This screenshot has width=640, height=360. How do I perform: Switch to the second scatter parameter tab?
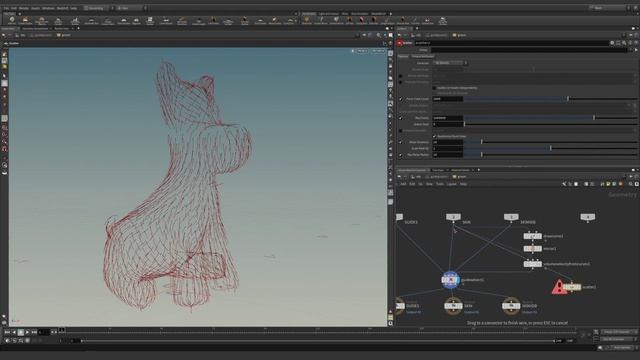pos(422,56)
